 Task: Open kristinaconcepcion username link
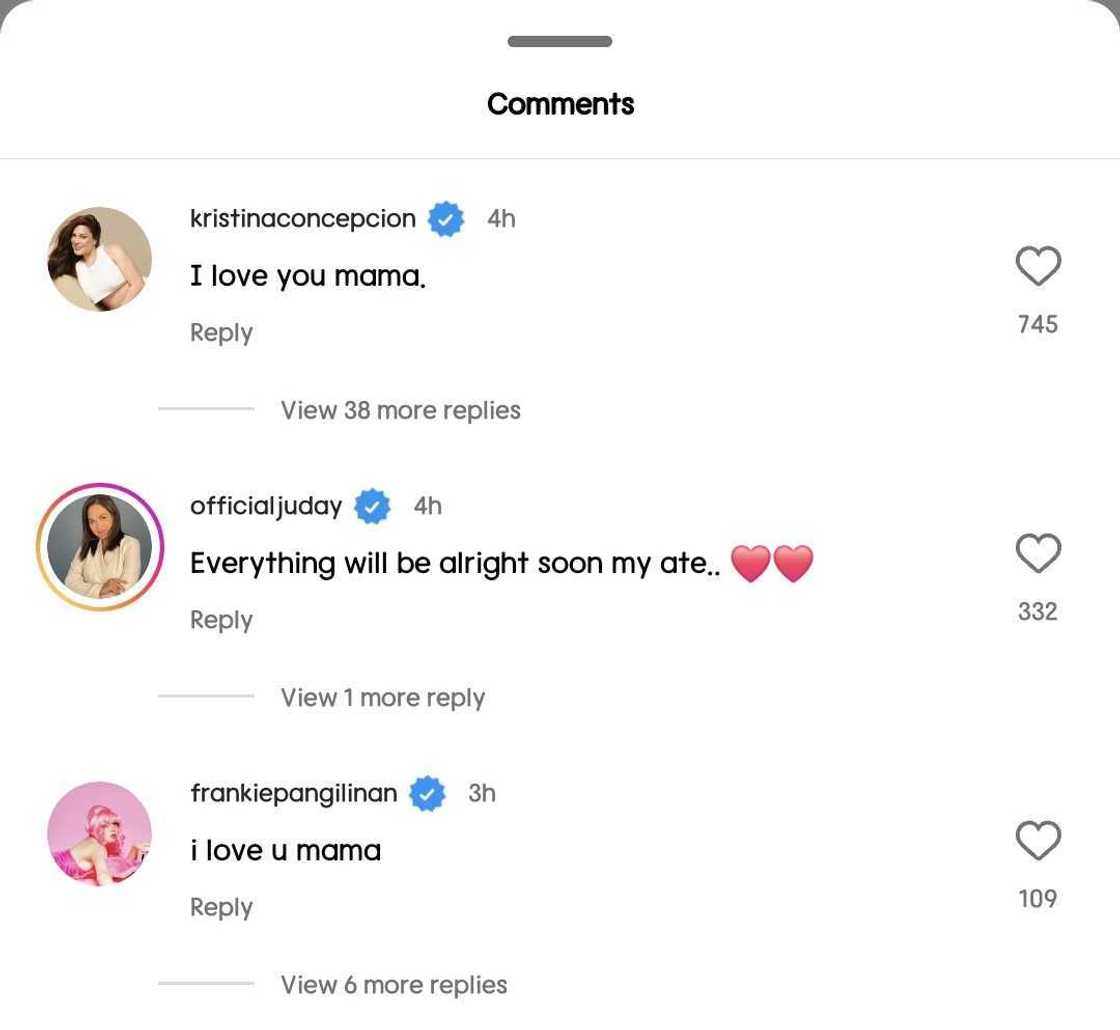pos(302,219)
